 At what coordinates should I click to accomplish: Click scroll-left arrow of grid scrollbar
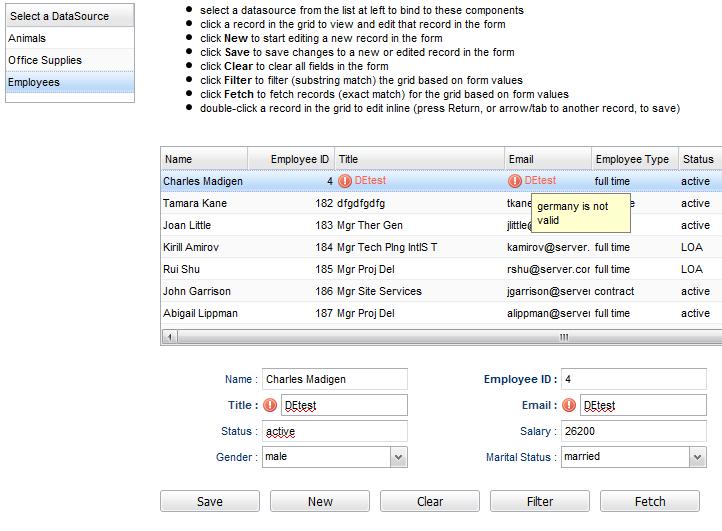(168, 337)
